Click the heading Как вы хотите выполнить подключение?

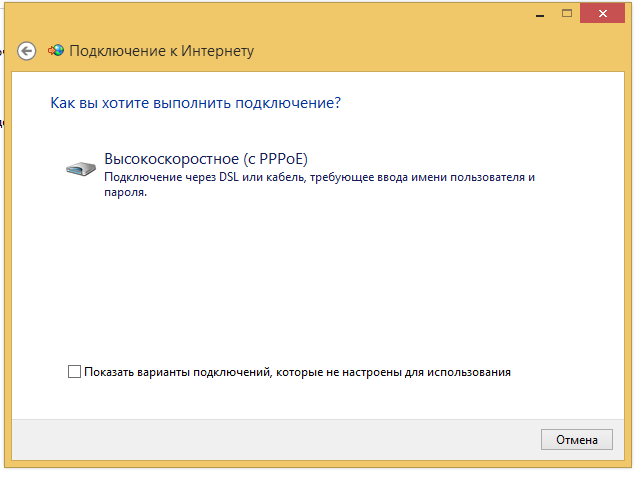195,103
